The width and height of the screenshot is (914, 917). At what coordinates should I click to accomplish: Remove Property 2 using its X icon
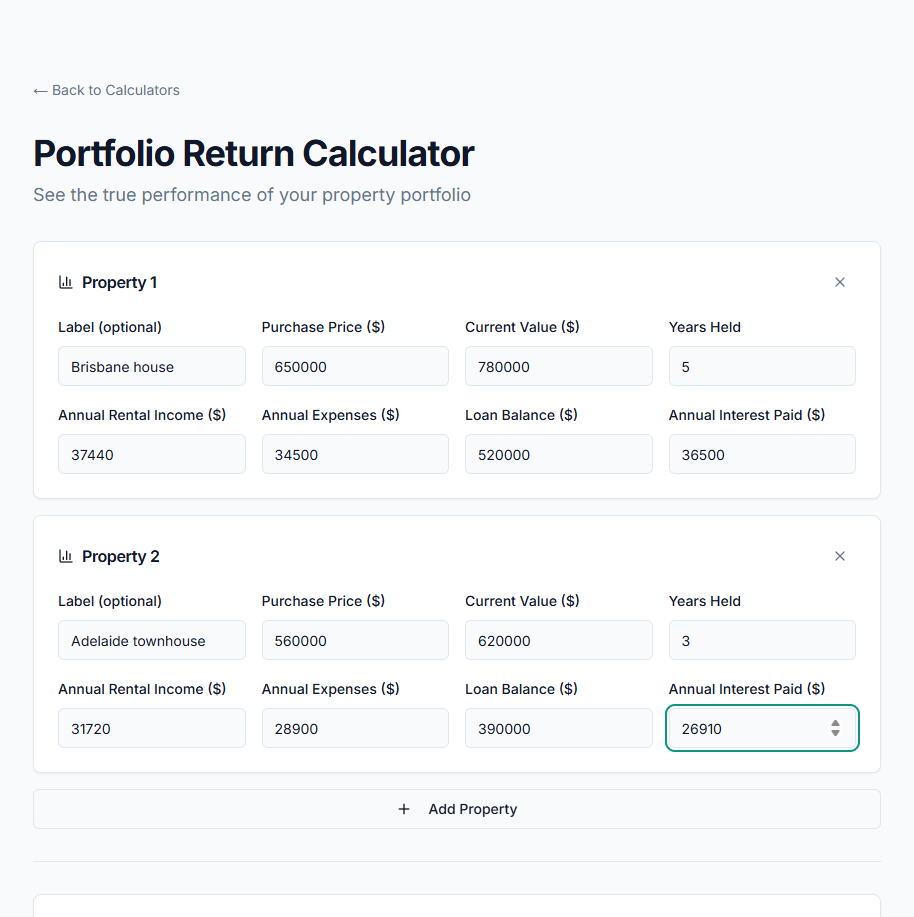(x=840, y=556)
